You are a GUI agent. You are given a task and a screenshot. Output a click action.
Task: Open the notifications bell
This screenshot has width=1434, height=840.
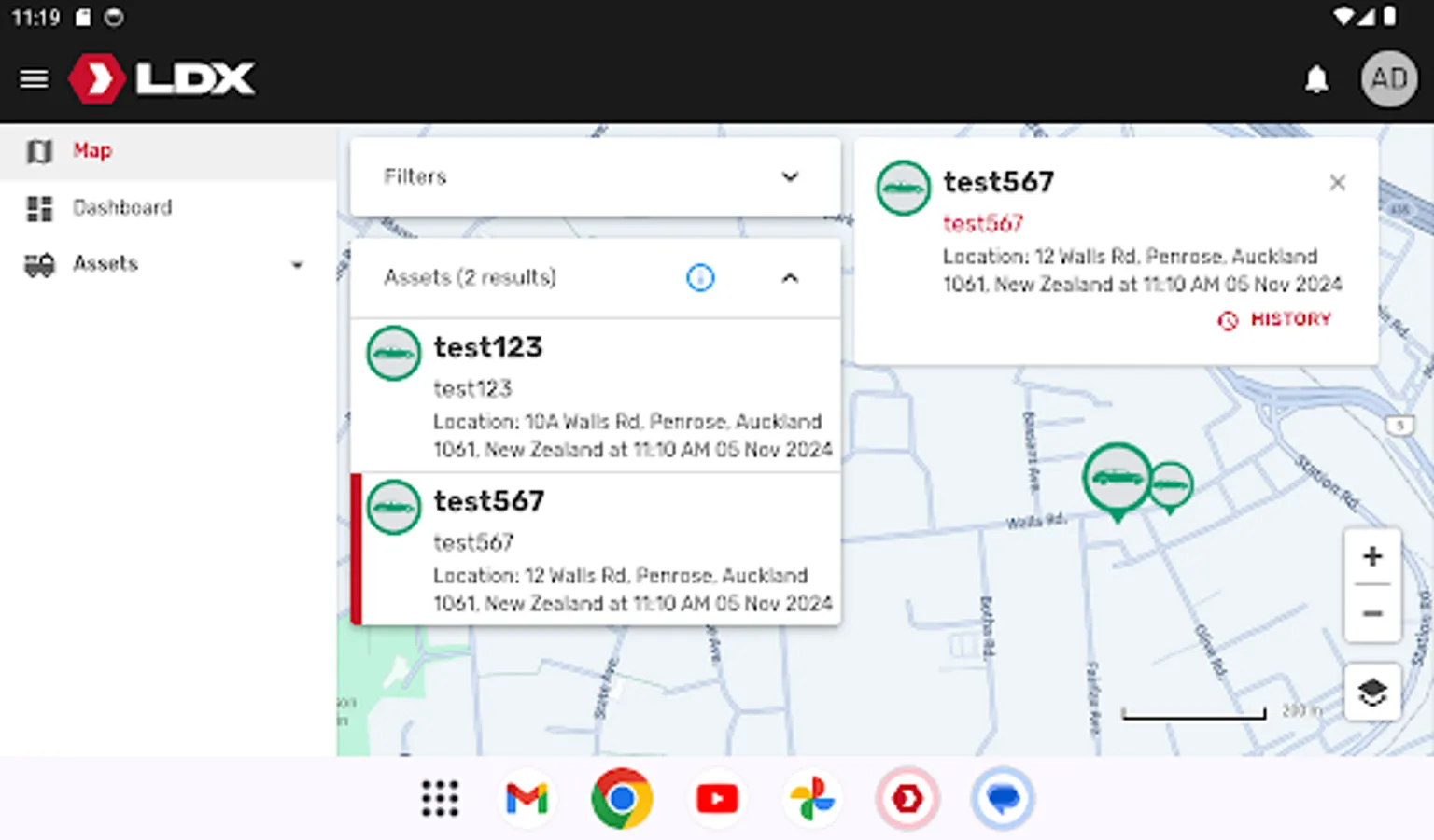tap(1316, 78)
